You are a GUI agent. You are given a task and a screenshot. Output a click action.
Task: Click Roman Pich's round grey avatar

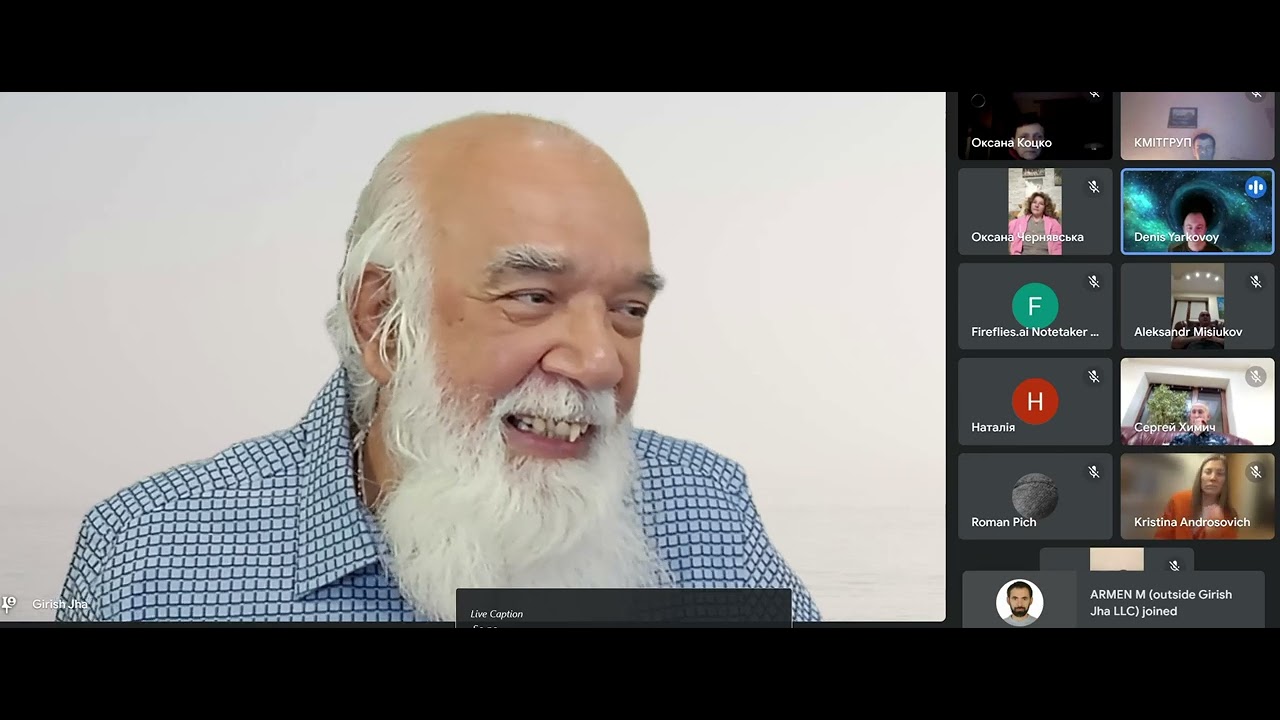tap(1035, 496)
